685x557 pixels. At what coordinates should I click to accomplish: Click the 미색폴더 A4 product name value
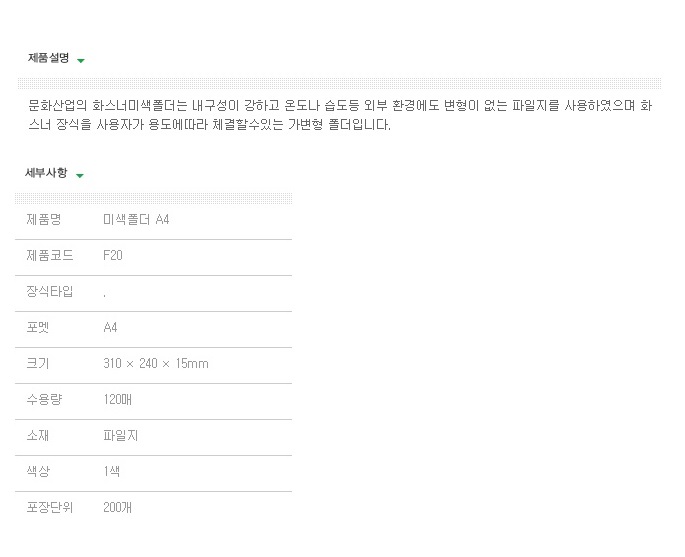click(x=136, y=219)
